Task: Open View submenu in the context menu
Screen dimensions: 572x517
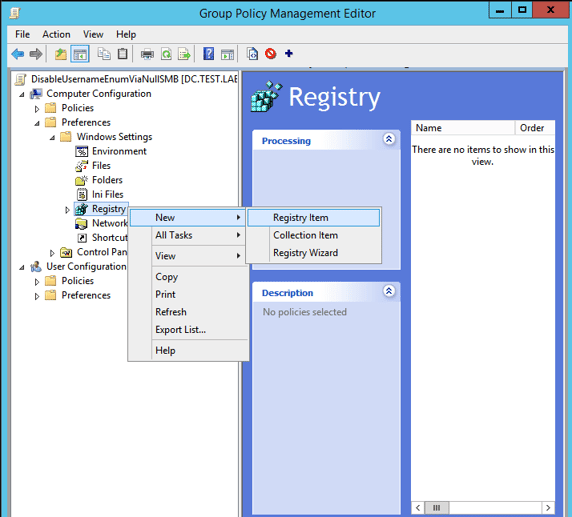Action: click(x=188, y=256)
